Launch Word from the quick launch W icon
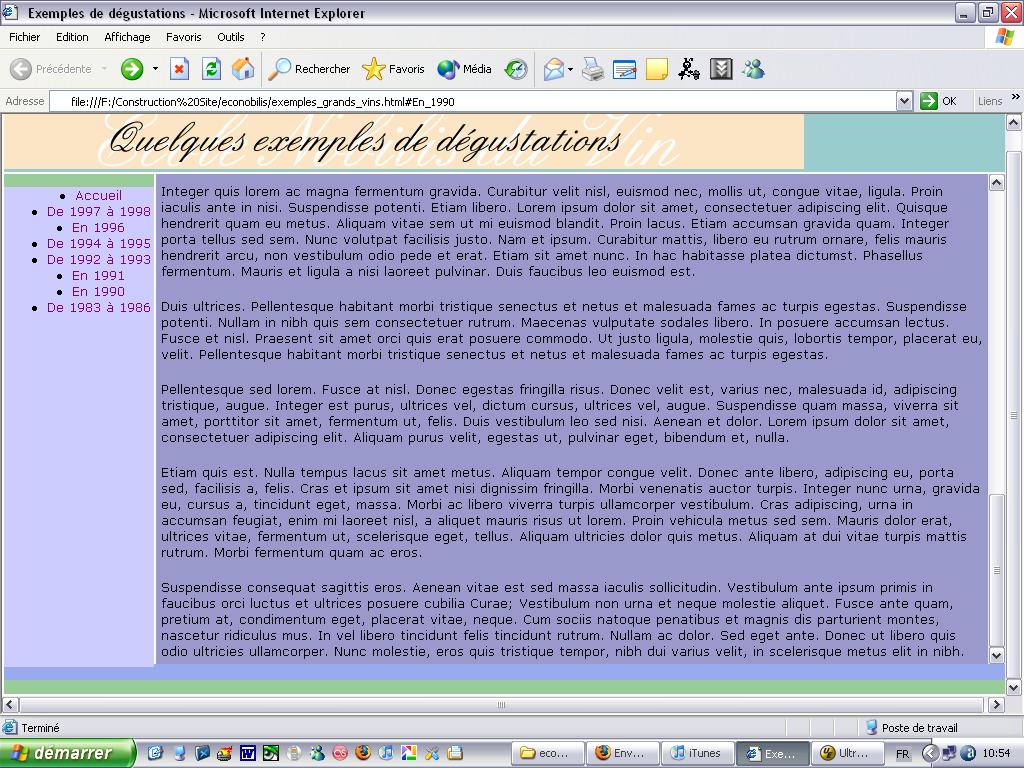 pos(248,753)
